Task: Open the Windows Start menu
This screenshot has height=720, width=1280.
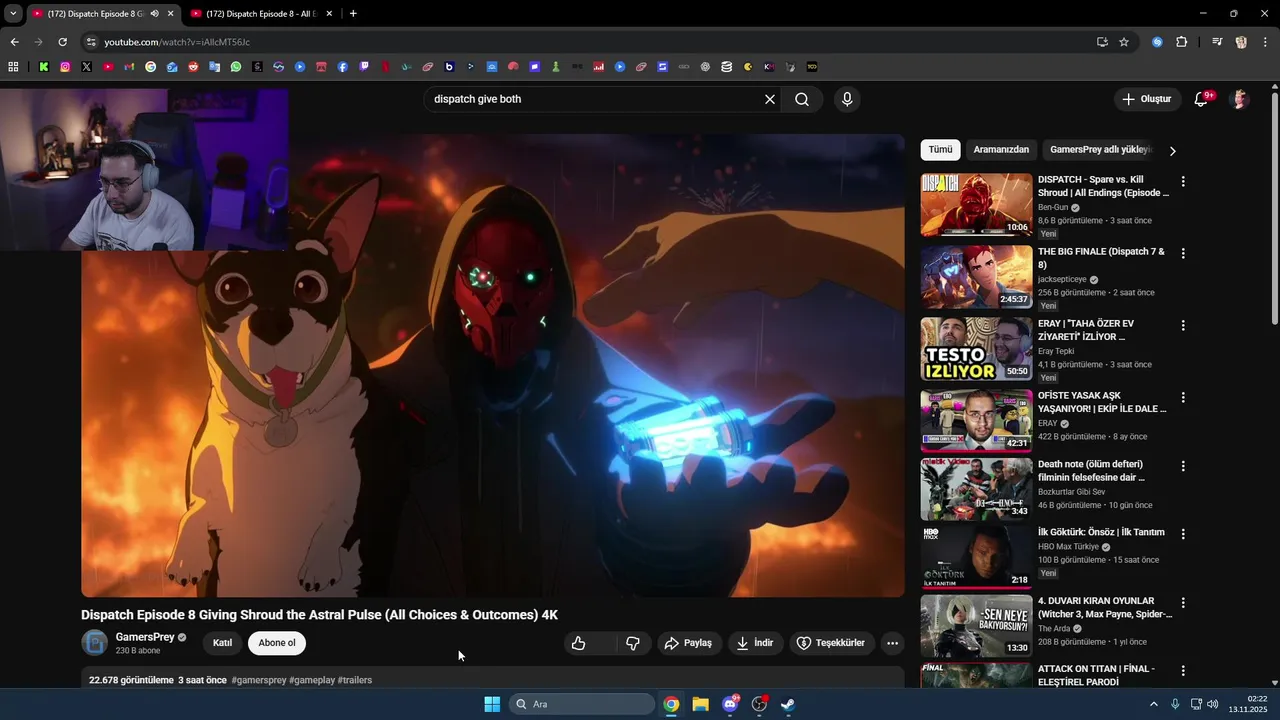Action: click(492, 704)
